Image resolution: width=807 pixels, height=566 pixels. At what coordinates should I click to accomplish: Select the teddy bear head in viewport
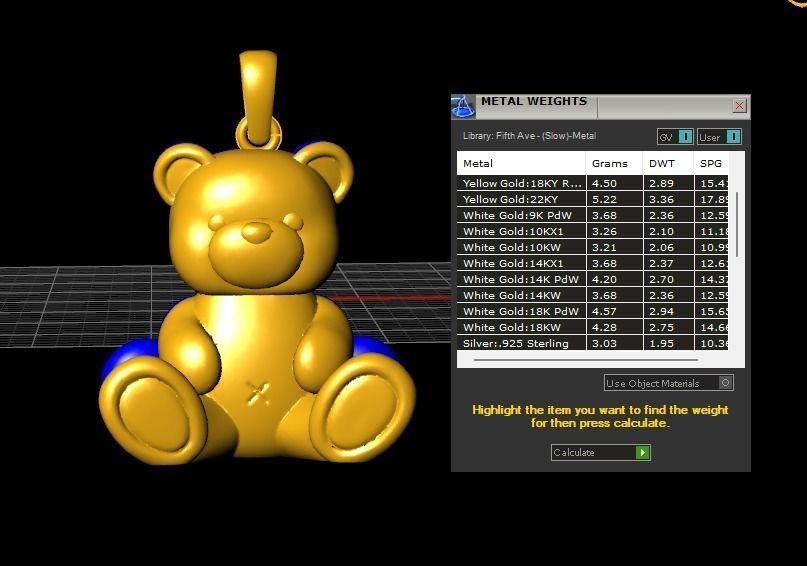tap(252, 221)
